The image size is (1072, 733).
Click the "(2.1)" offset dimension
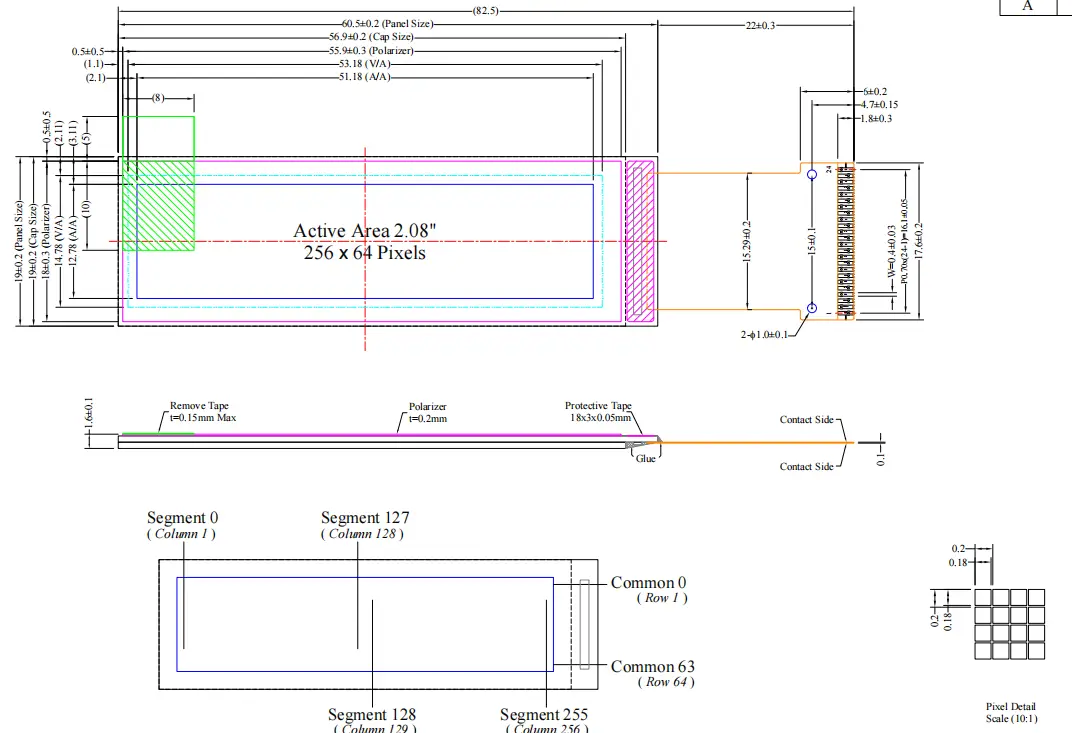pos(95,77)
